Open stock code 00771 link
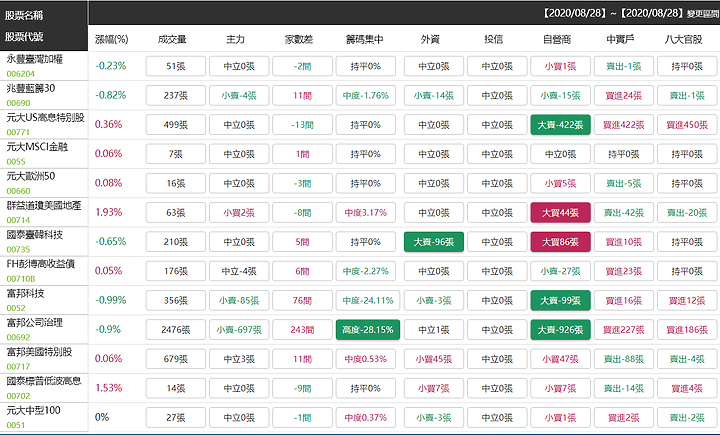 click(x=18, y=132)
